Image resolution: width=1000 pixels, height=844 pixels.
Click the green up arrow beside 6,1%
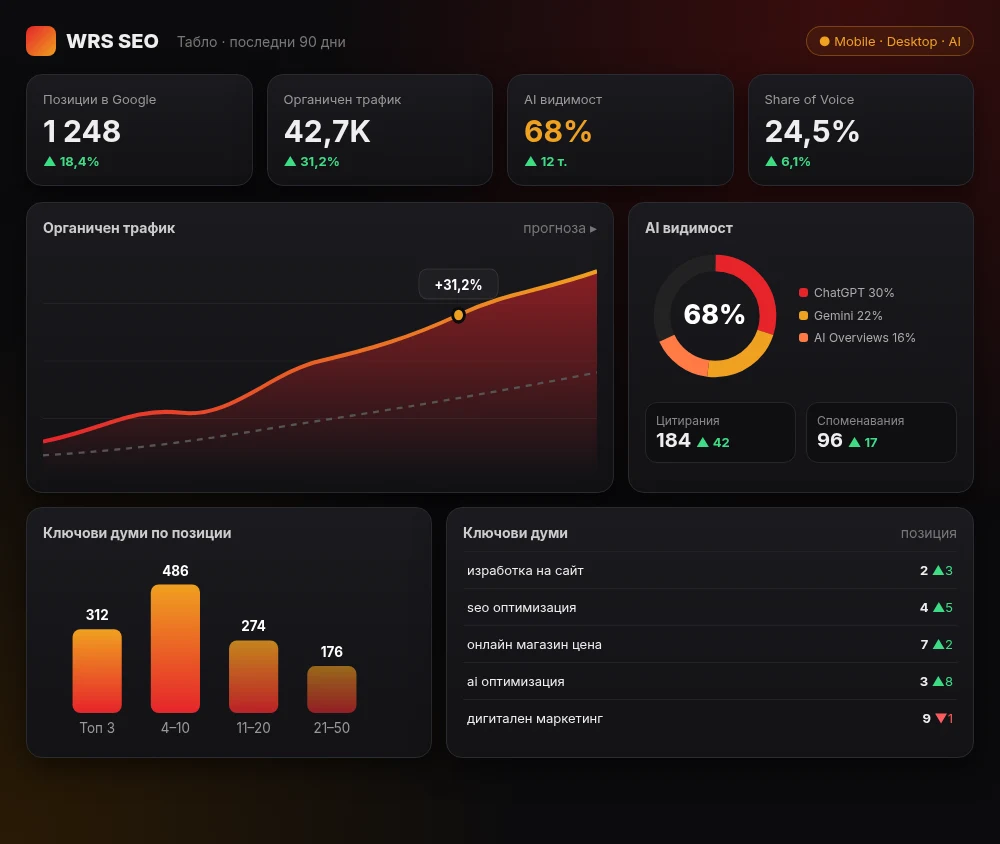click(x=771, y=161)
